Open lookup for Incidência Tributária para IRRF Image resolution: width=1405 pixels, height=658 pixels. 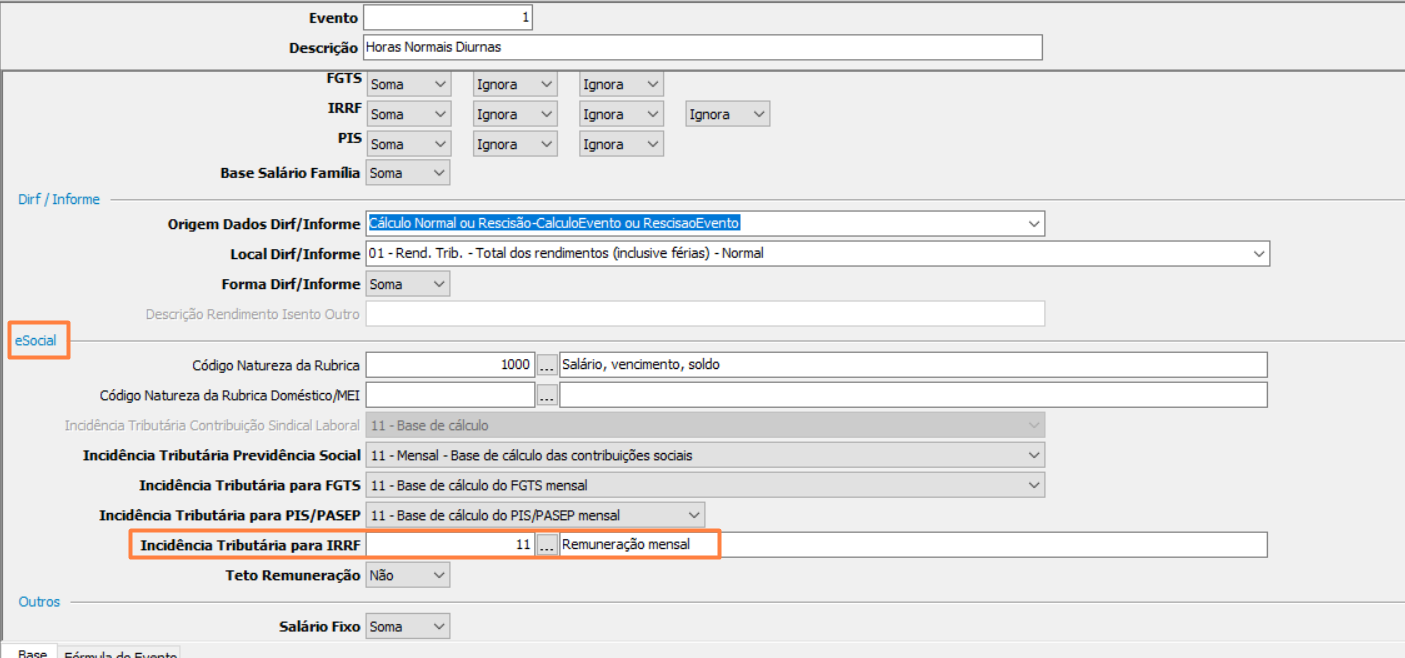point(547,545)
